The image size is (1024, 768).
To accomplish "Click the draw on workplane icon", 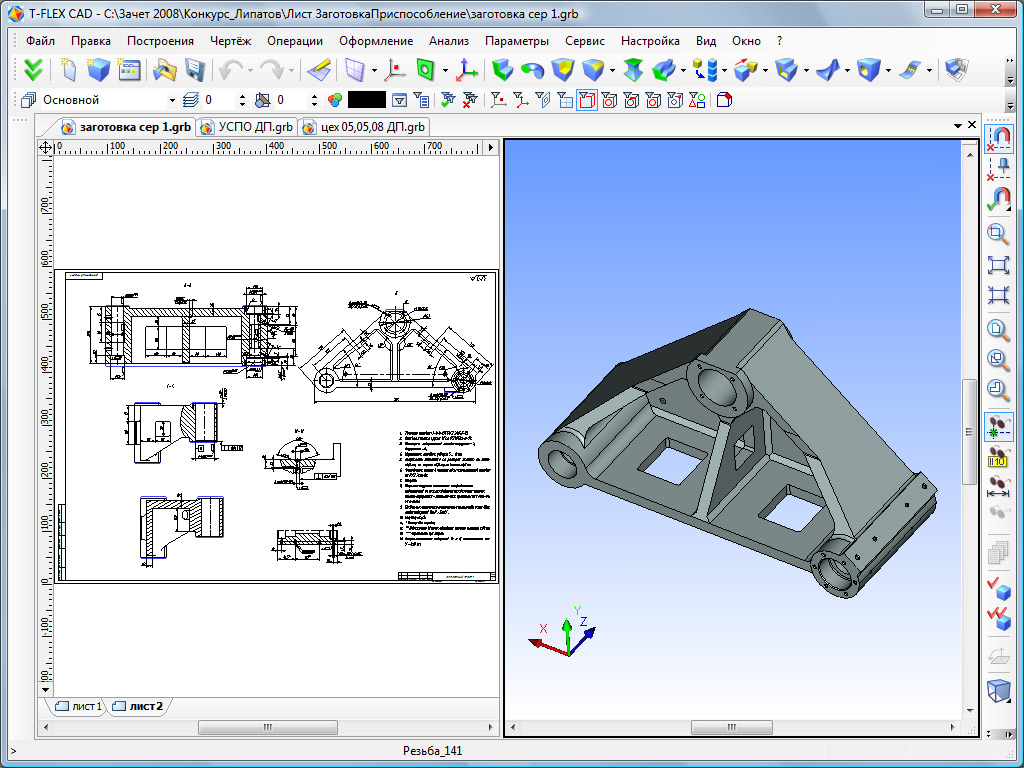I will (319, 70).
